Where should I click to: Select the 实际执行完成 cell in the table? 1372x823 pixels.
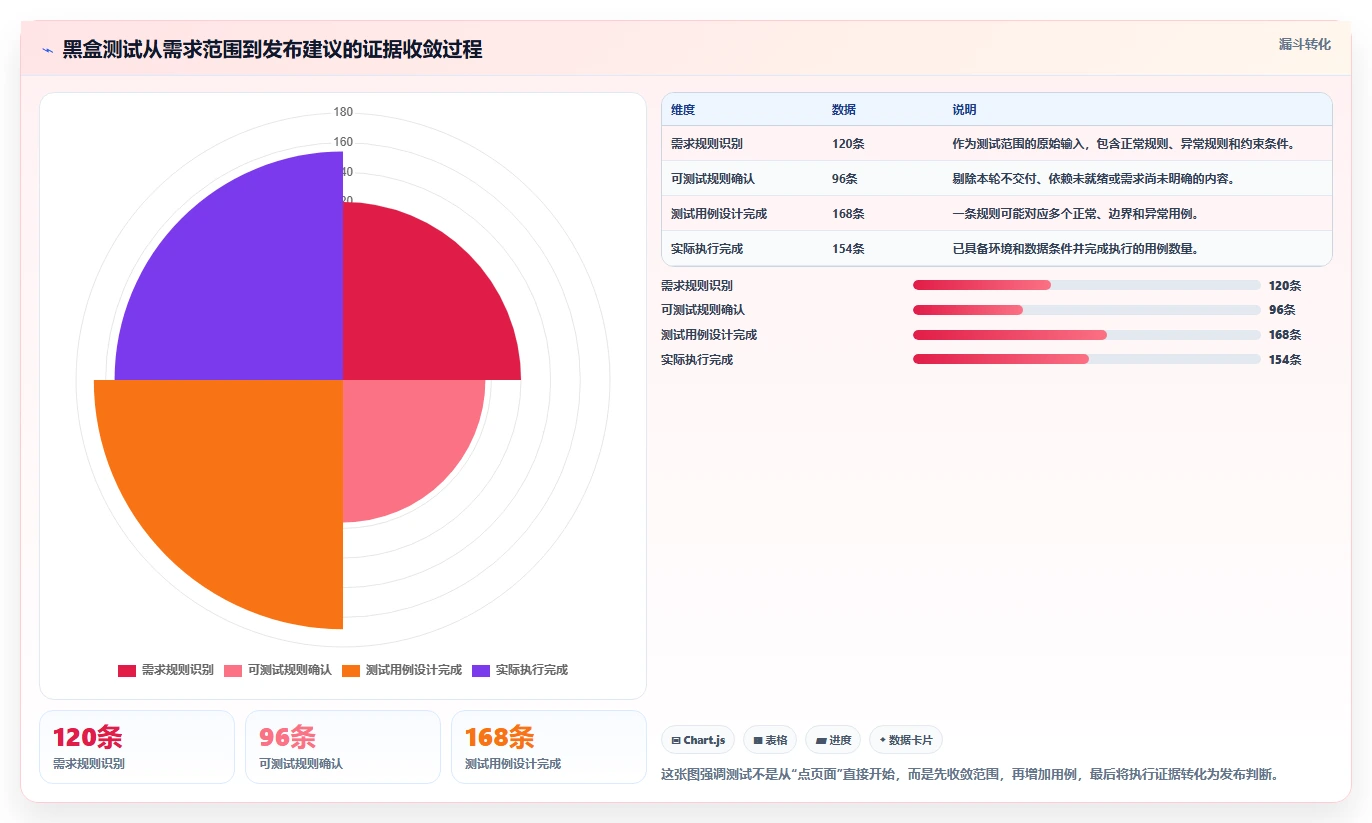(x=707, y=249)
